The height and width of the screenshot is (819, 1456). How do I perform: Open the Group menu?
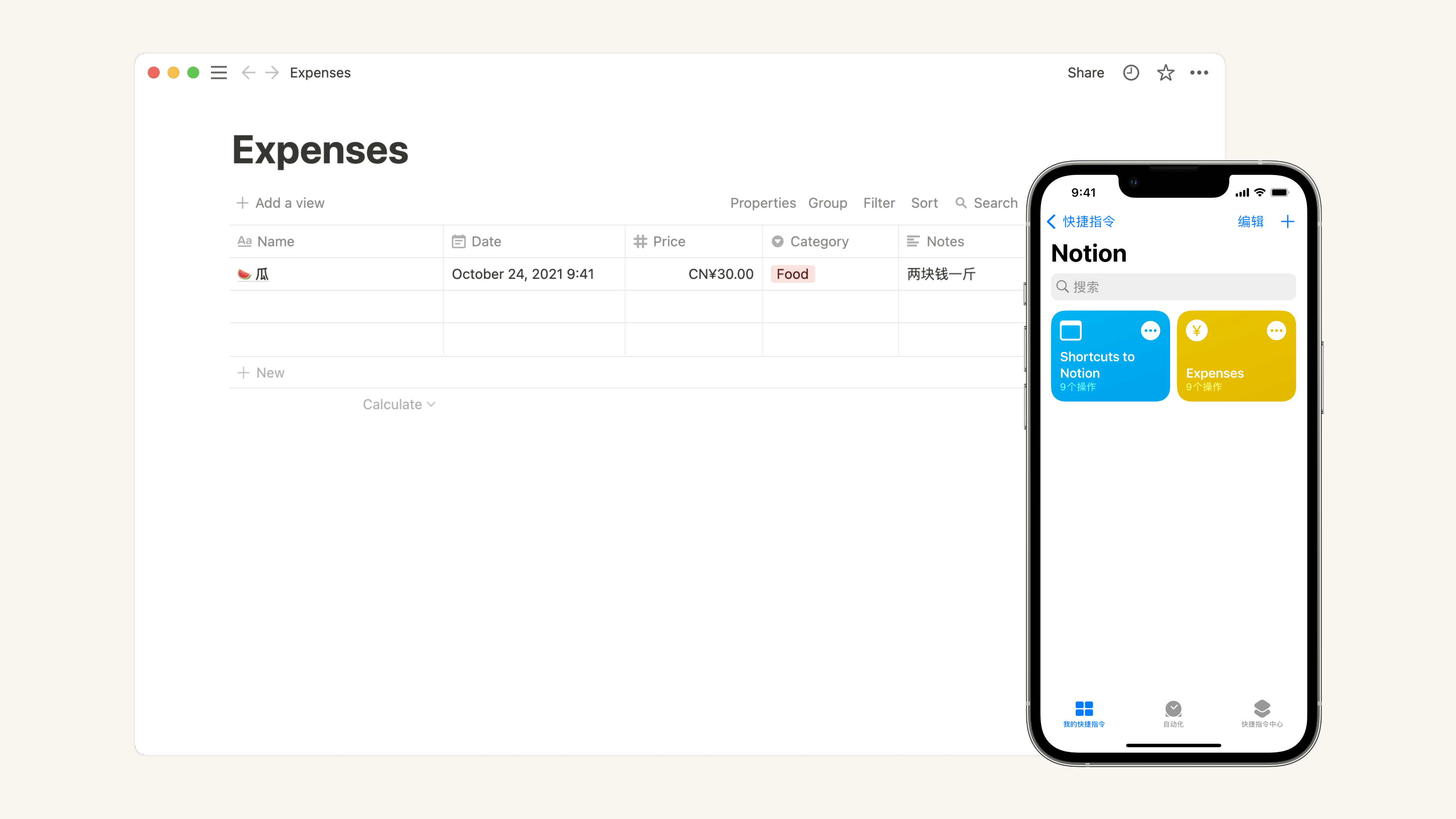[x=827, y=203]
